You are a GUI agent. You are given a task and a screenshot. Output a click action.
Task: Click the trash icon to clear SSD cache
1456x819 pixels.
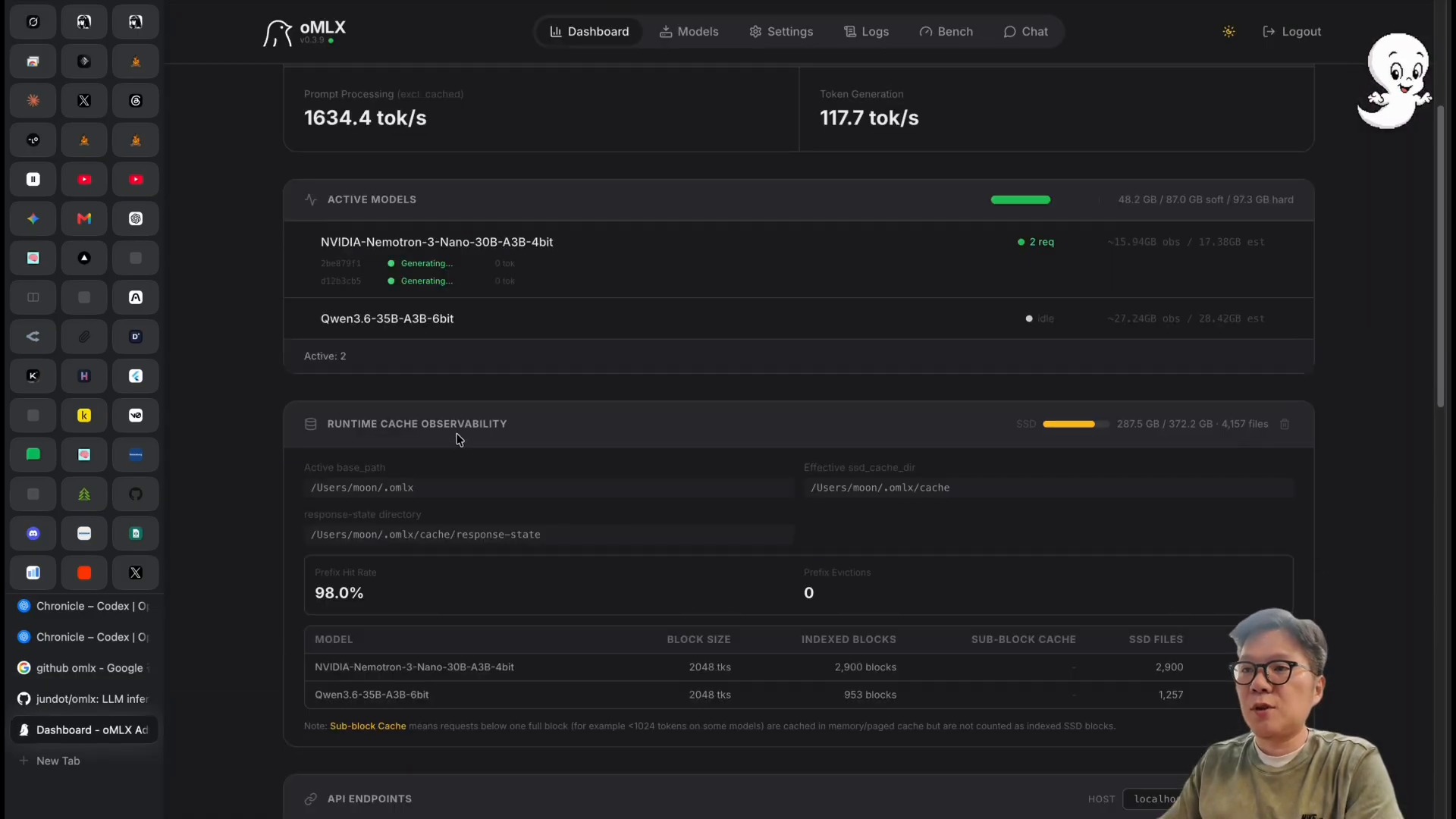1285,425
